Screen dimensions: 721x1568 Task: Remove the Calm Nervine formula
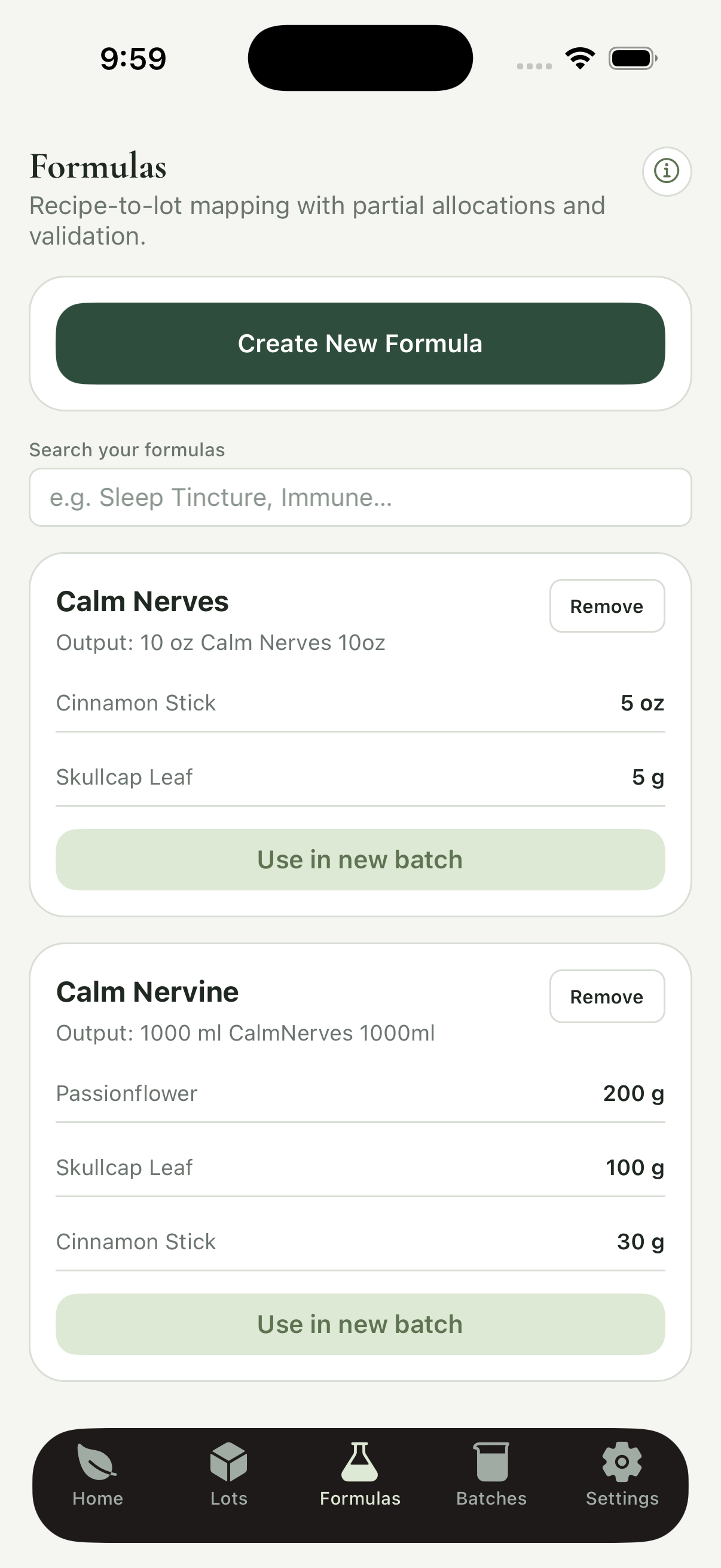click(x=607, y=996)
